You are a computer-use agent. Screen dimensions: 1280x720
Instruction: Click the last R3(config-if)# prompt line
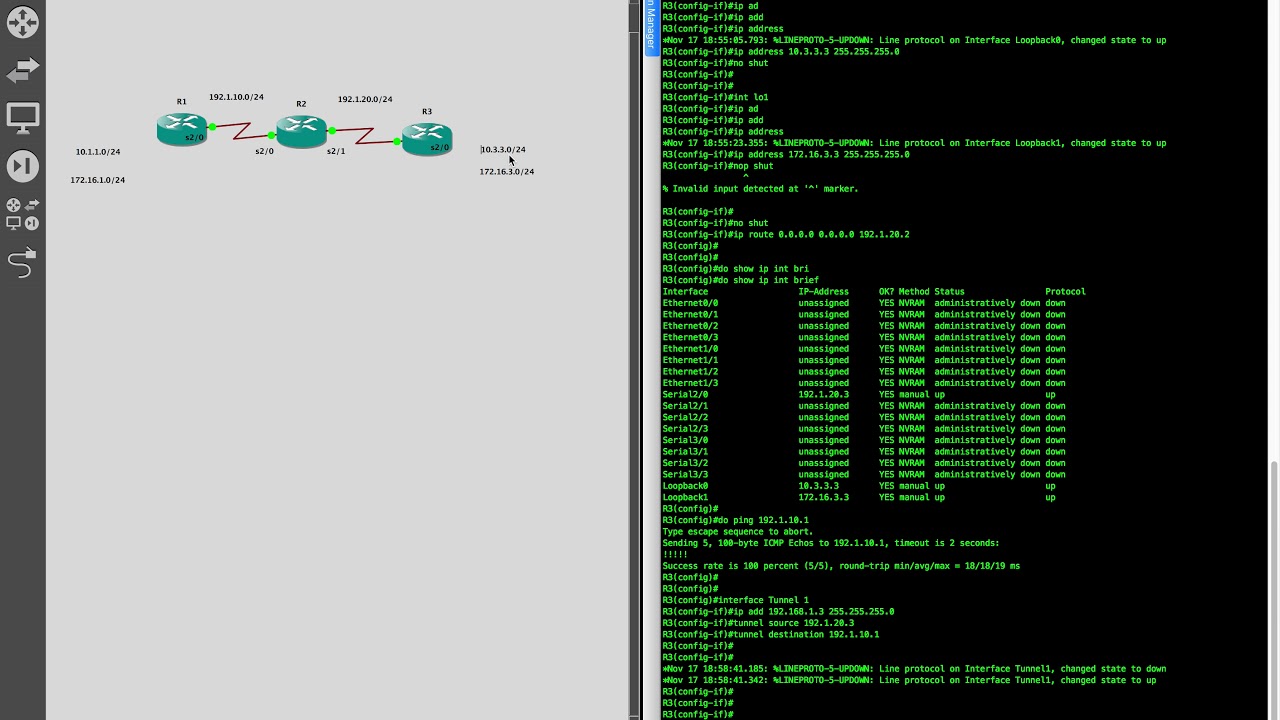[698, 714]
